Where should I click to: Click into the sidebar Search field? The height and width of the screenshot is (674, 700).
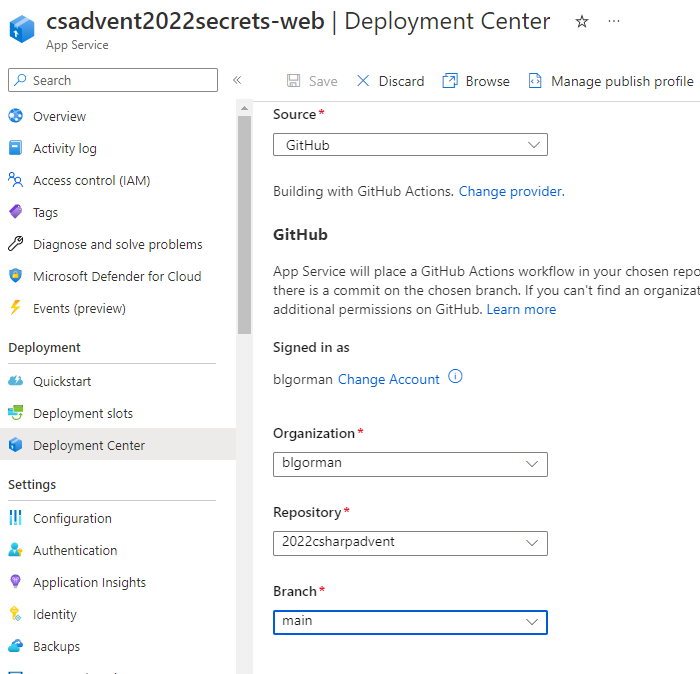113,80
